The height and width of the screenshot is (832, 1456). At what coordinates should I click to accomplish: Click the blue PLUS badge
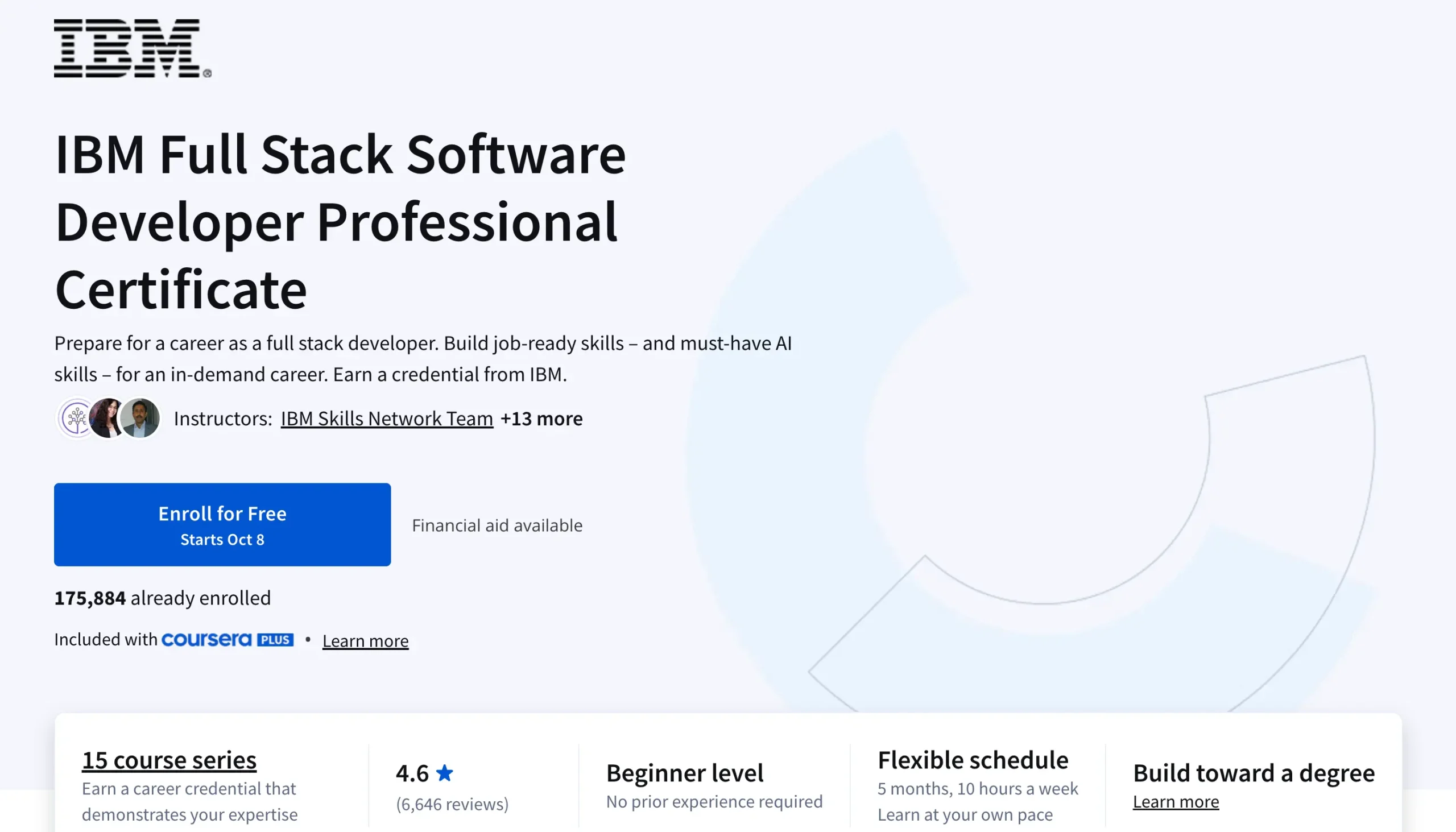[275, 640]
